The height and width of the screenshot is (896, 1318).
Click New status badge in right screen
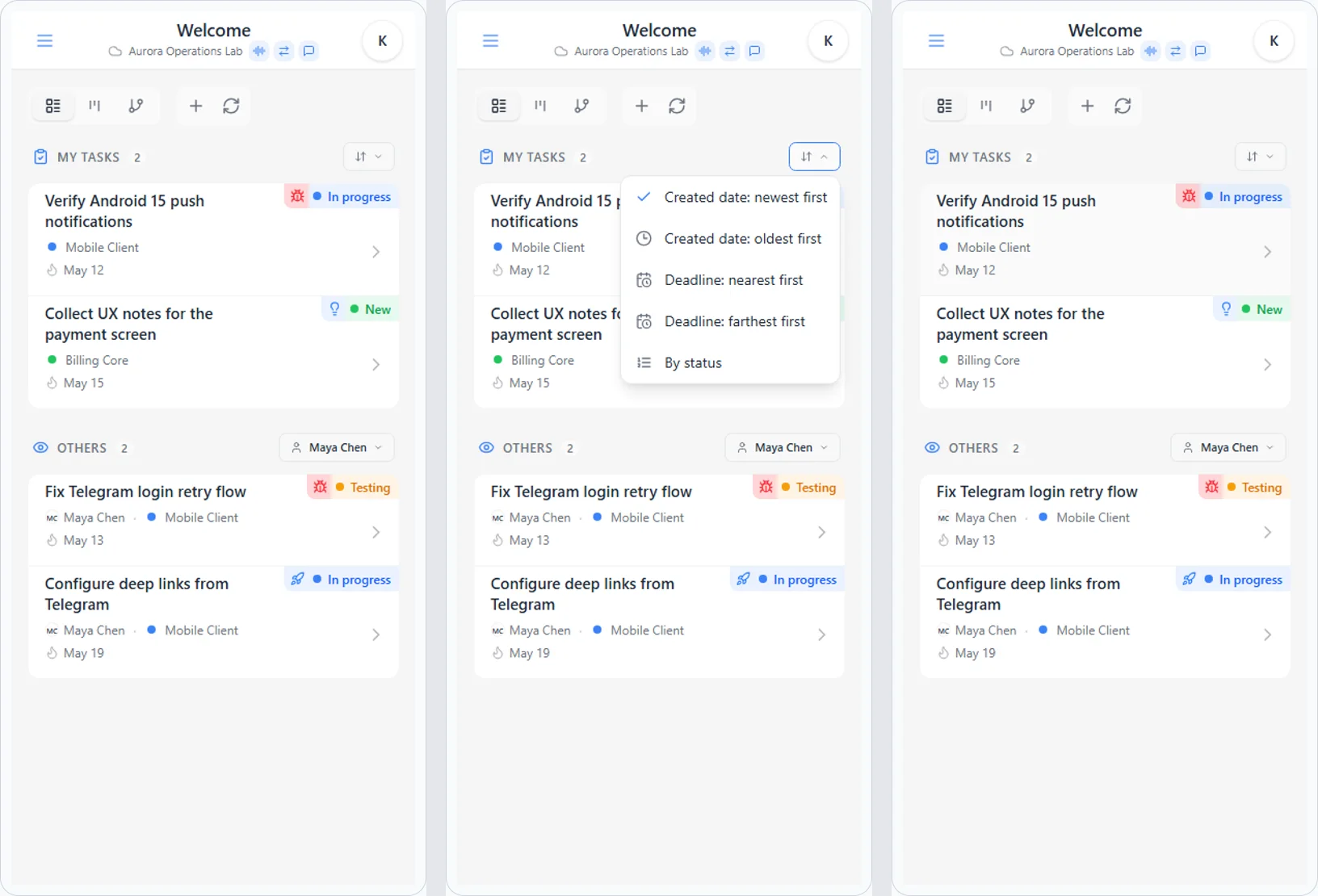[x=1262, y=309]
